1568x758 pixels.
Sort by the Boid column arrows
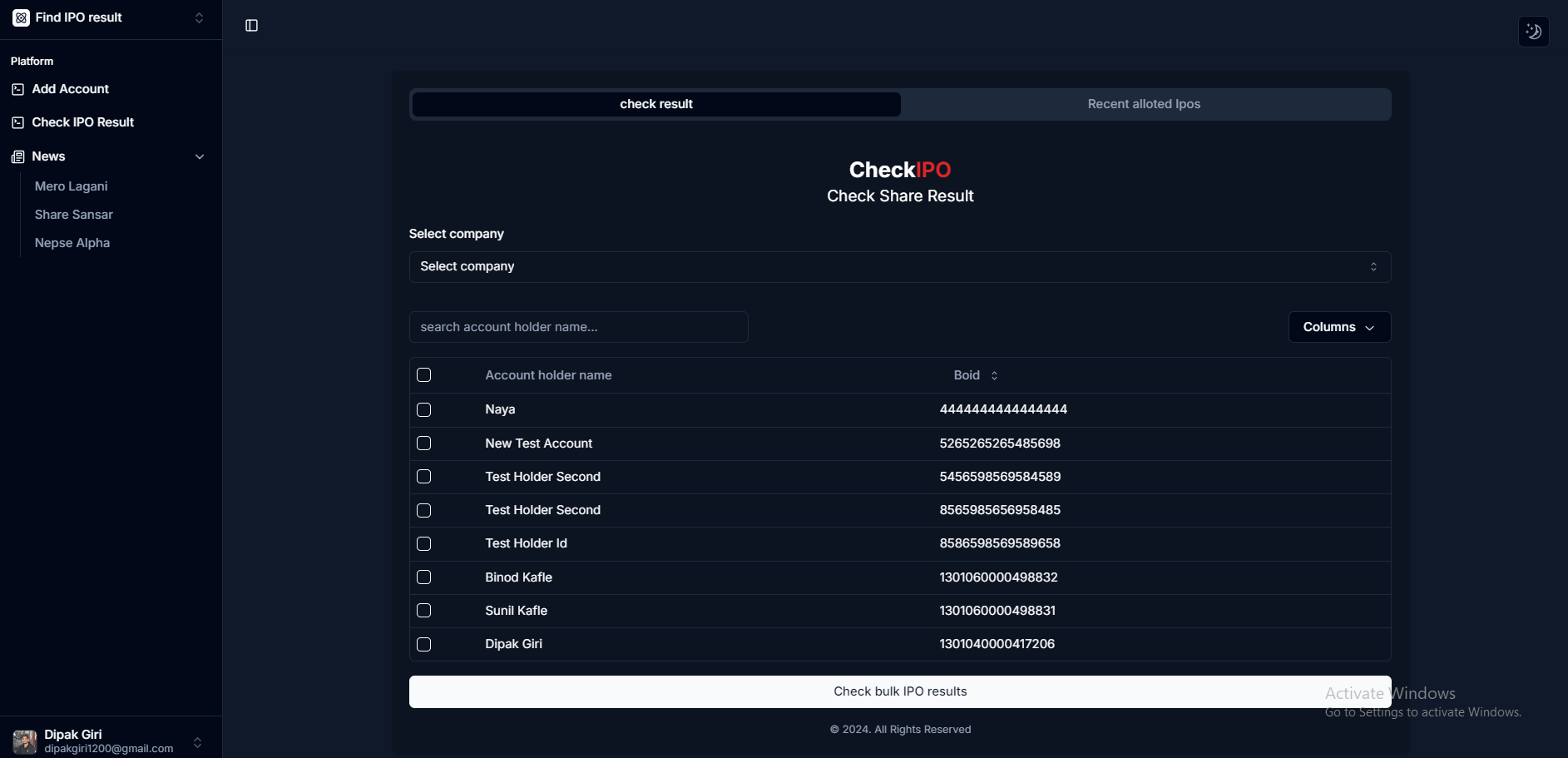(994, 375)
